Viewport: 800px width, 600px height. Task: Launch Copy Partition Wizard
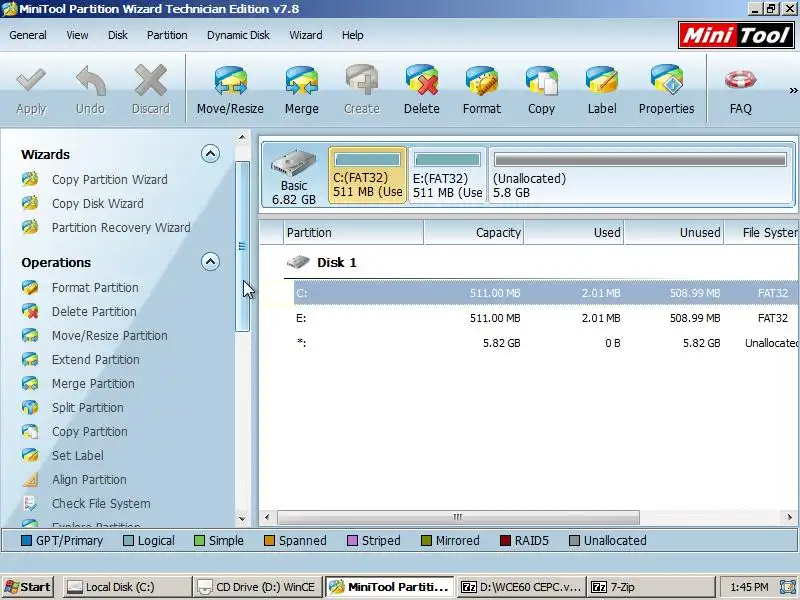[109, 180]
